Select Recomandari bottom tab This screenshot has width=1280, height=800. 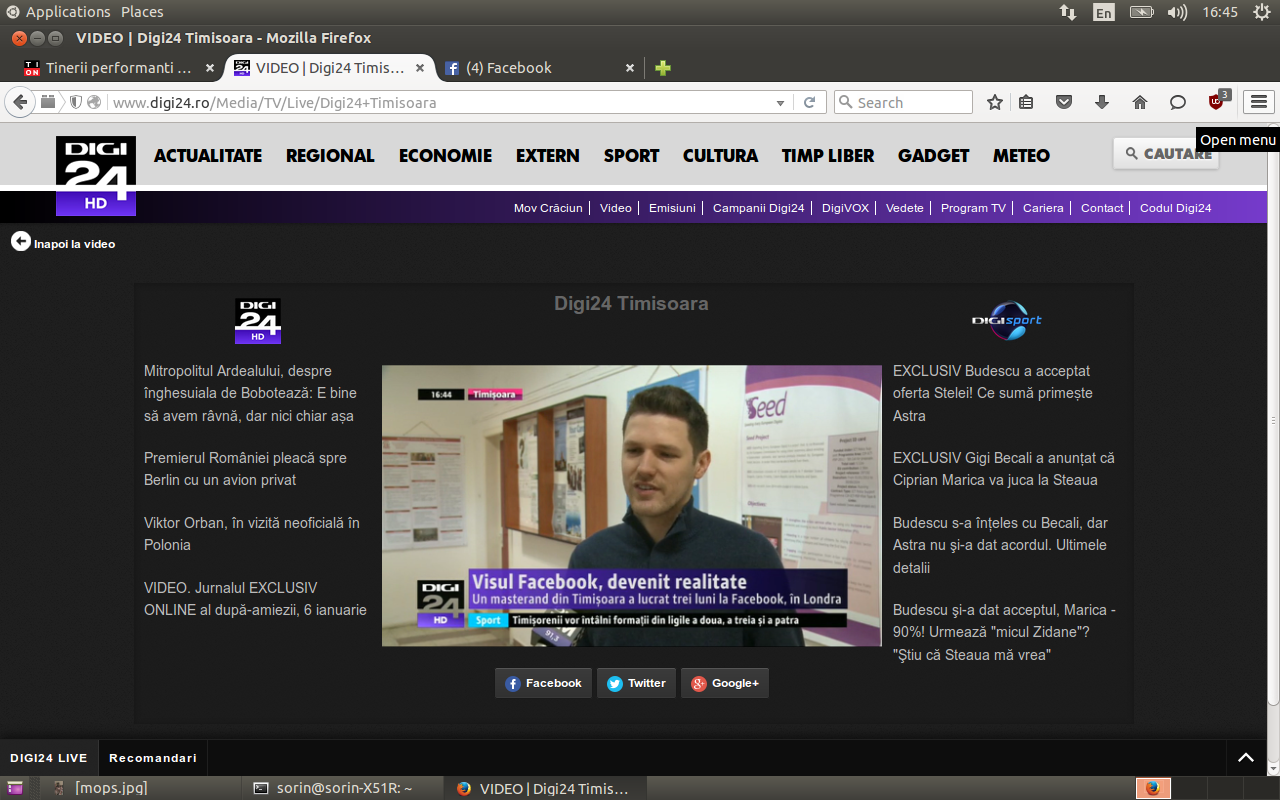[153, 758]
